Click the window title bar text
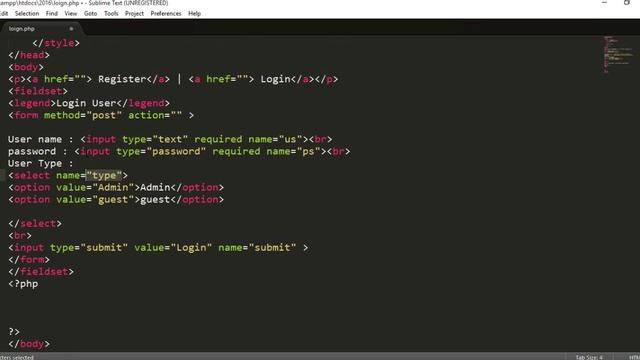Screen dimensions: 640x360 pos(84,3)
